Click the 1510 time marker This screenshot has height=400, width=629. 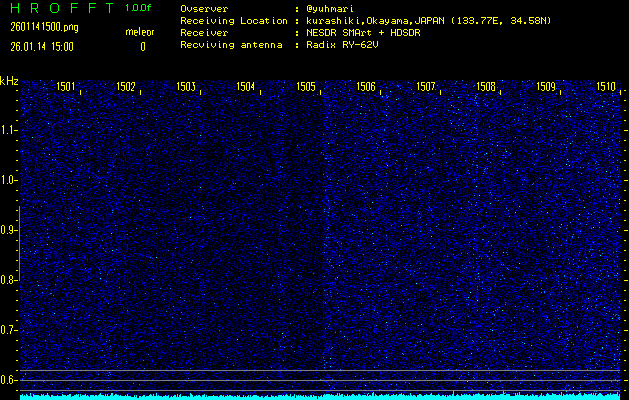pos(606,87)
